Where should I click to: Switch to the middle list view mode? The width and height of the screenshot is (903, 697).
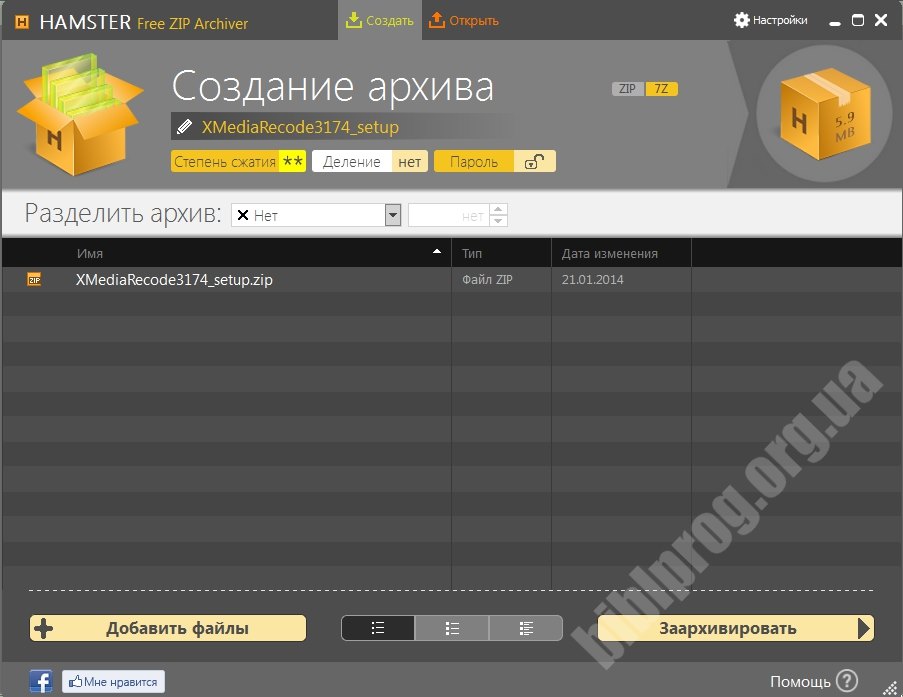(452, 628)
